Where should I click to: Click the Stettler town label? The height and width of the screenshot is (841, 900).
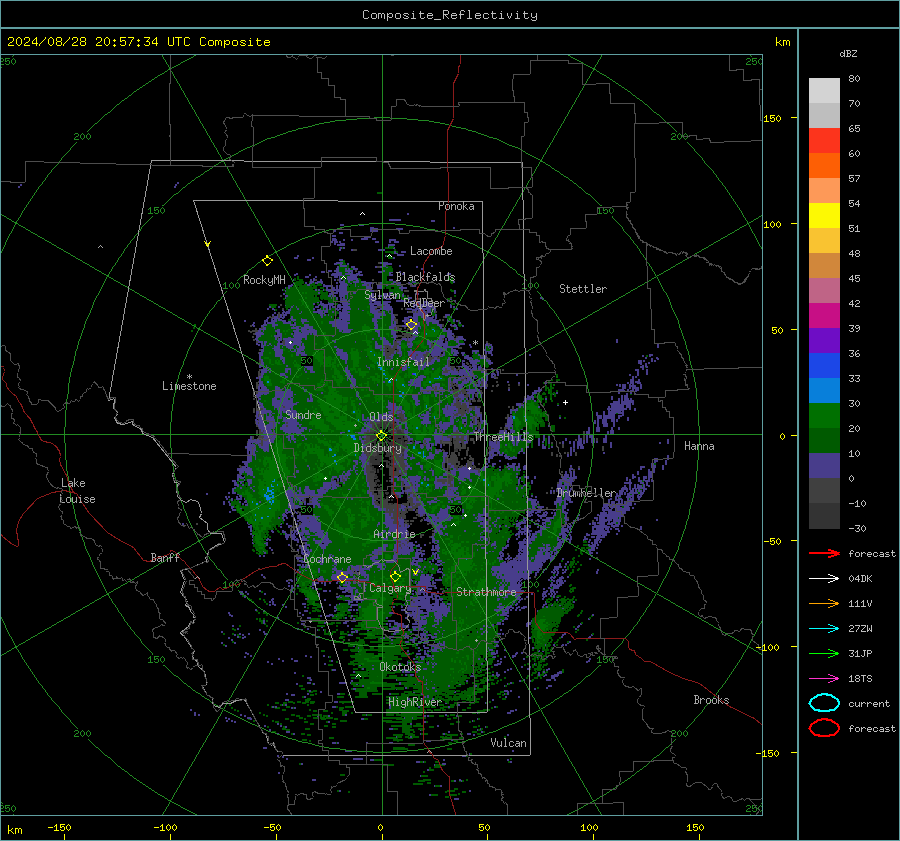(x=583, y=289)
